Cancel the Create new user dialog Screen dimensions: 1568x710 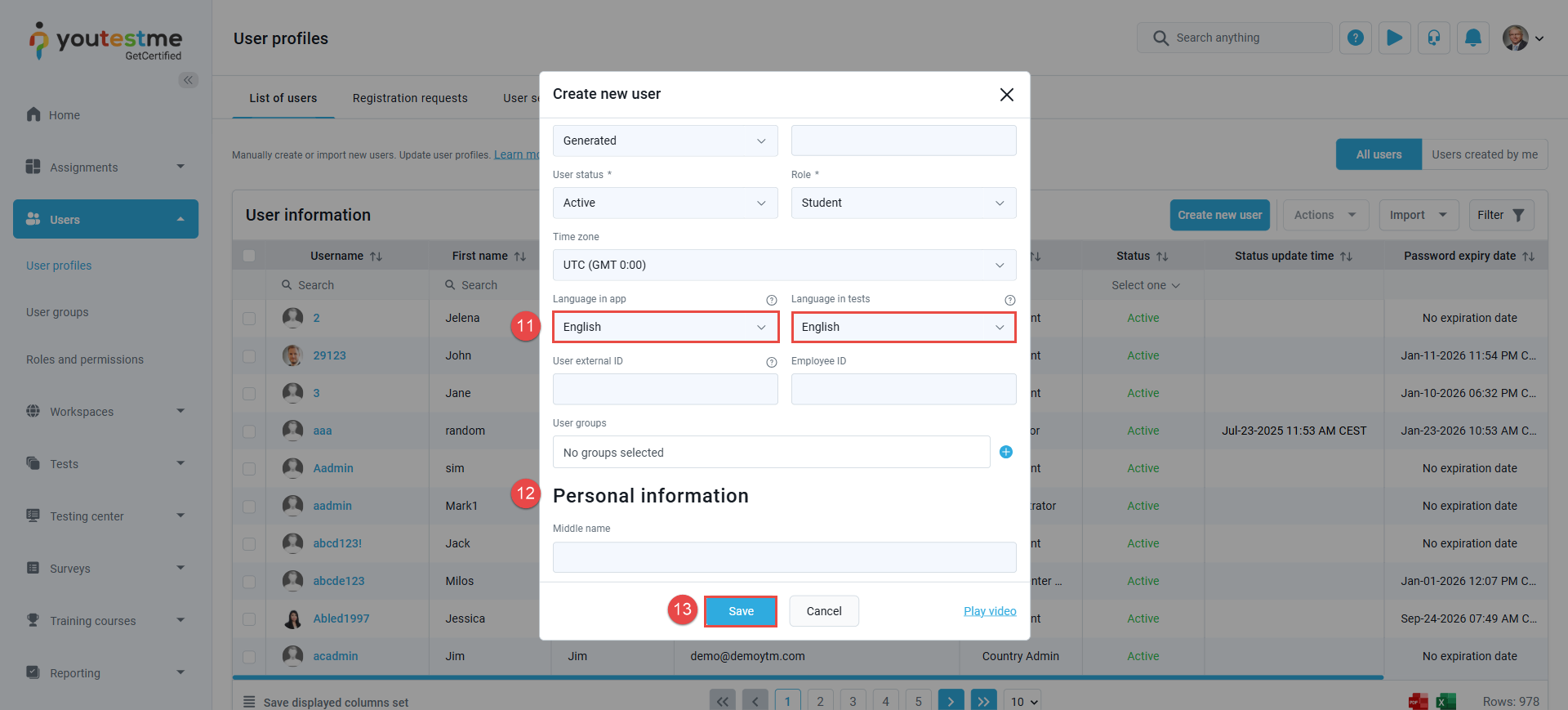(x=824, y=611)
